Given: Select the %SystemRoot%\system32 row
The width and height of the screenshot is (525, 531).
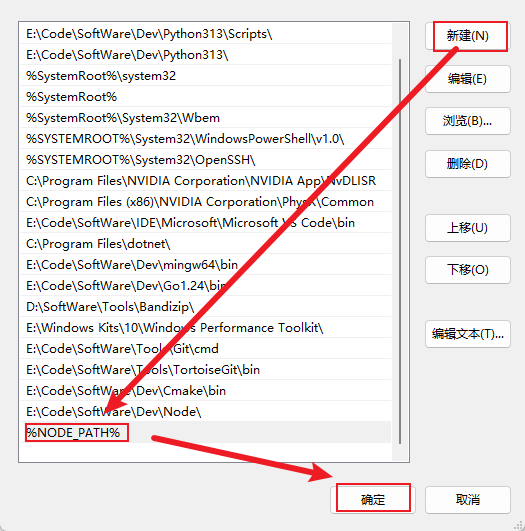Looking at the screenshot, I should click(x=206, y=76).
